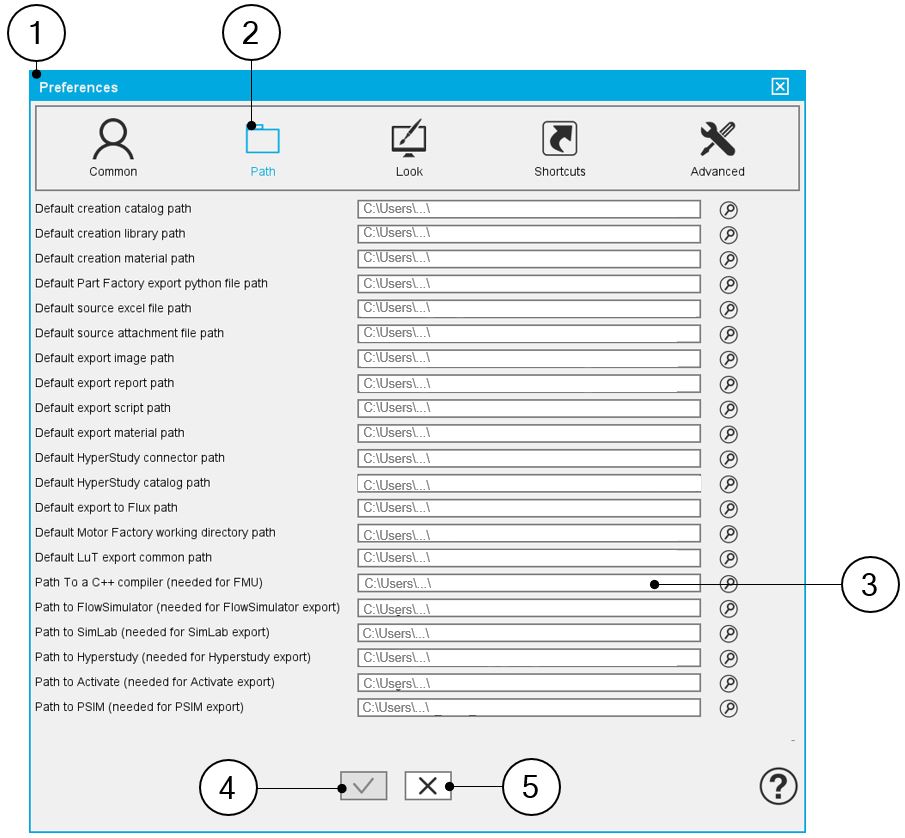
Task: Browse for Default HyperStudy catalog path
Action: (x=729, y=484)
